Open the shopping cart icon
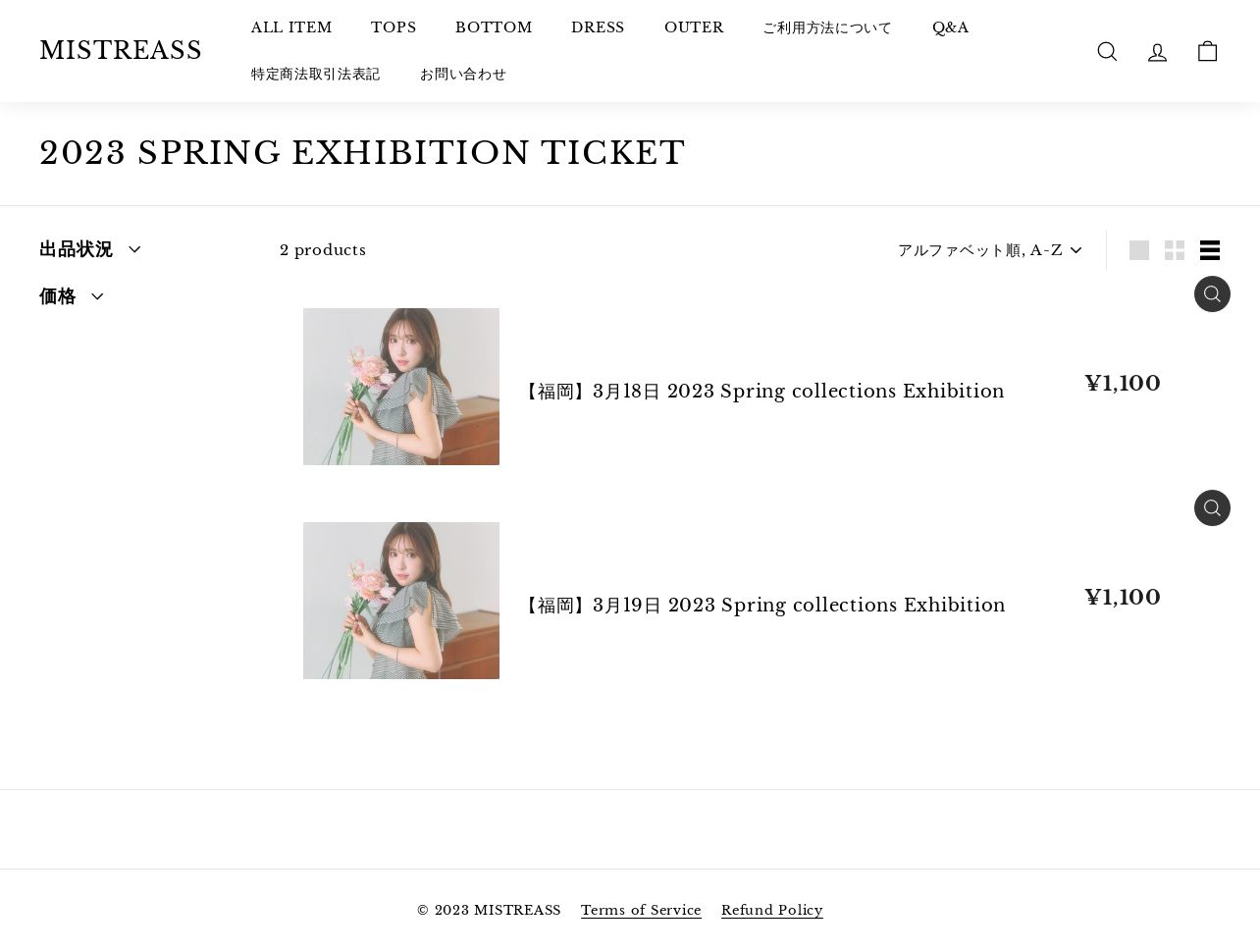This screenshot has width=1260, height=952. (1207, 51)
